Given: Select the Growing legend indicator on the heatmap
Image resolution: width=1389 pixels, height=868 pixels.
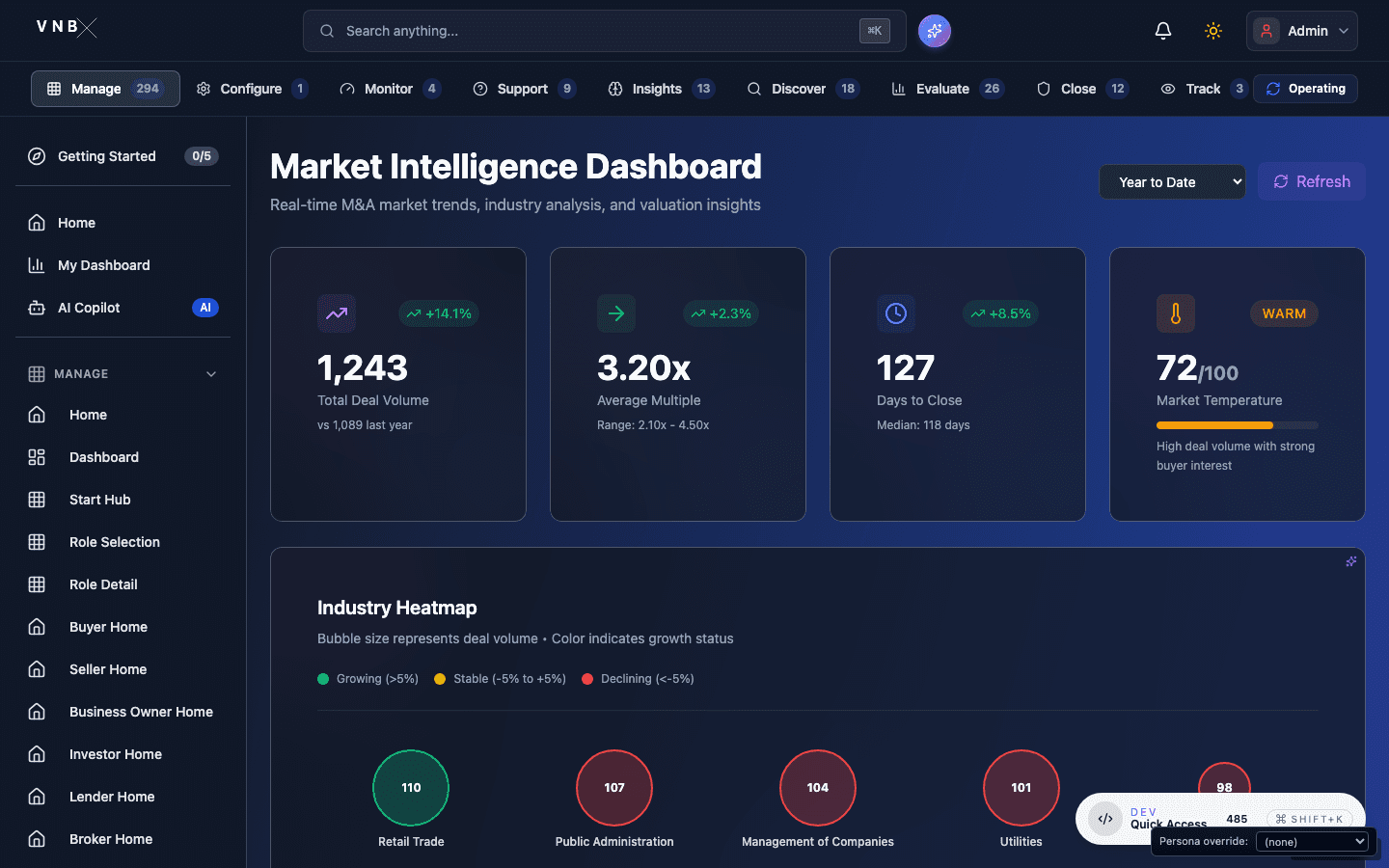Looking at the screenshot, I should (x=323, y=679).
